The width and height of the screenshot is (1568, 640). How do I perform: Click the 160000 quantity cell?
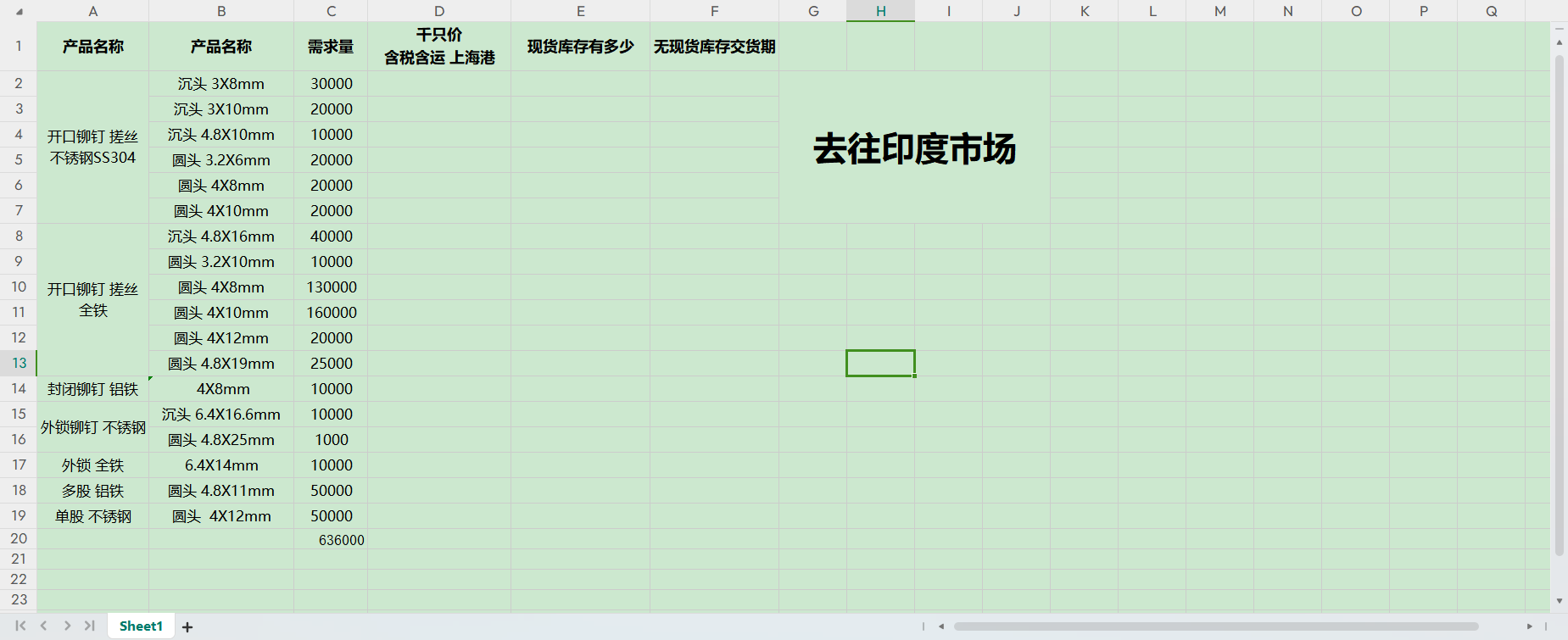click(x=331, y=313)
